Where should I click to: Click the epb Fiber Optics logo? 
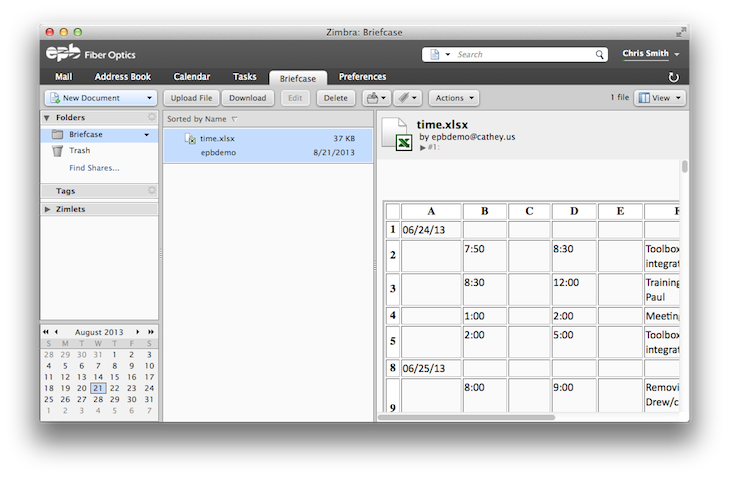(x=91, y=53)
